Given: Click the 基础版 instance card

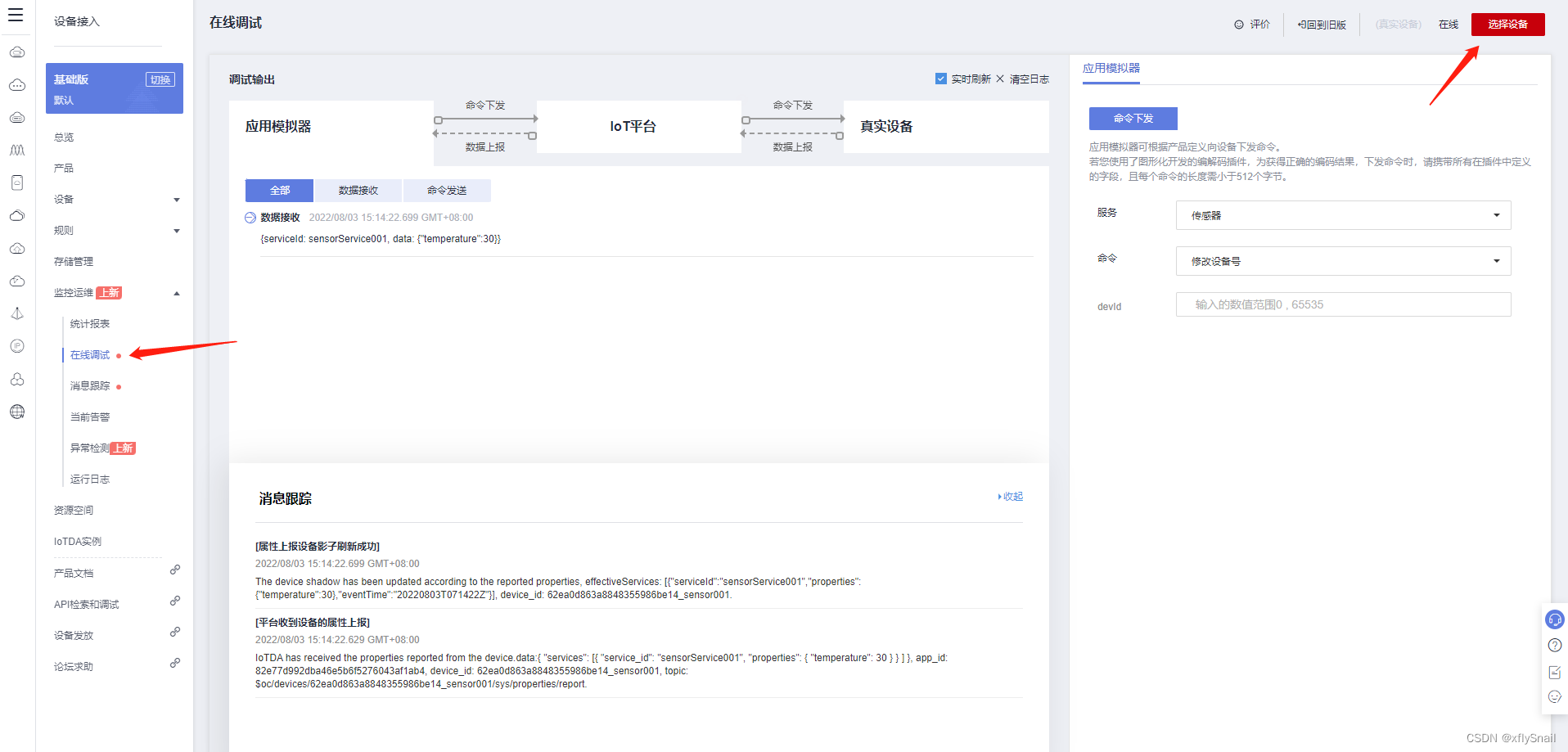Looking at the screenshot, I should [x=115, y=88].
